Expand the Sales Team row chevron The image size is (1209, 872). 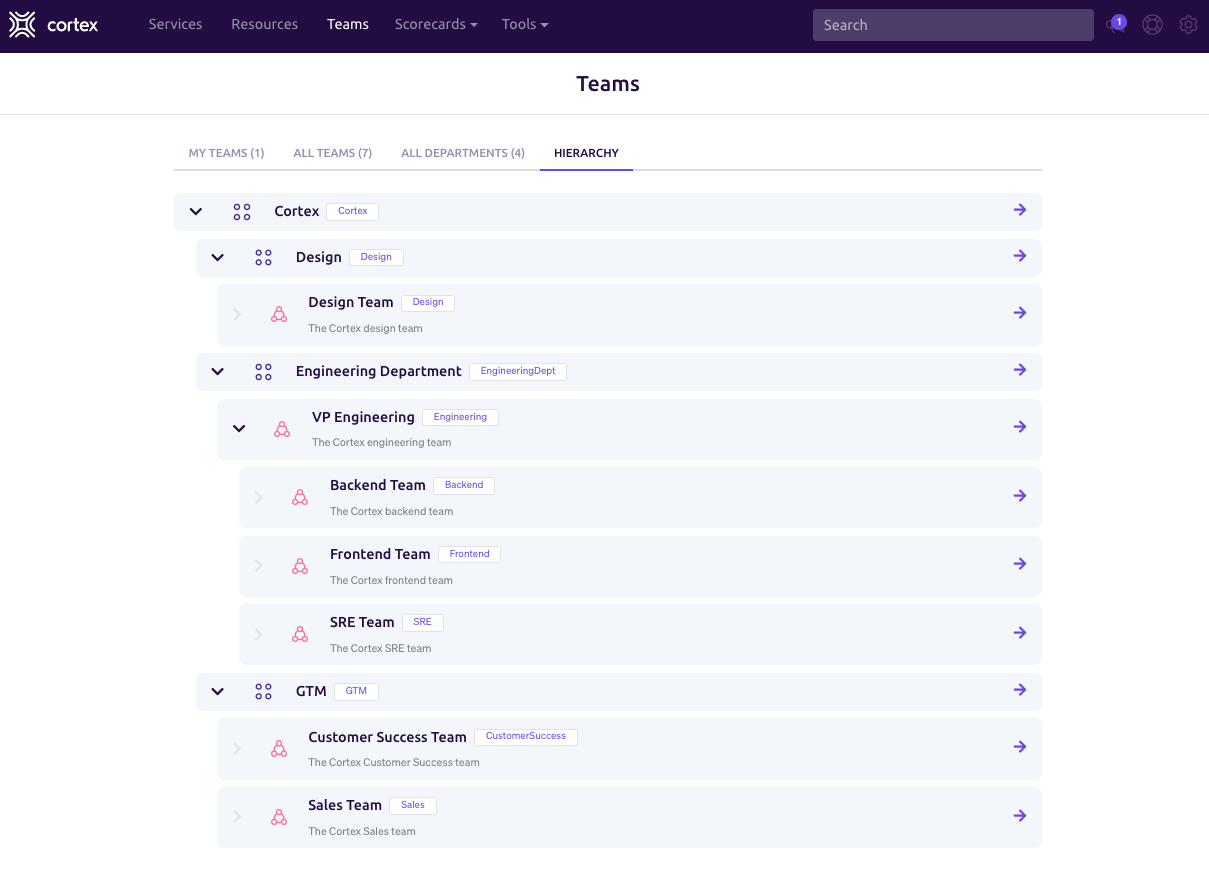coord(237,817)
